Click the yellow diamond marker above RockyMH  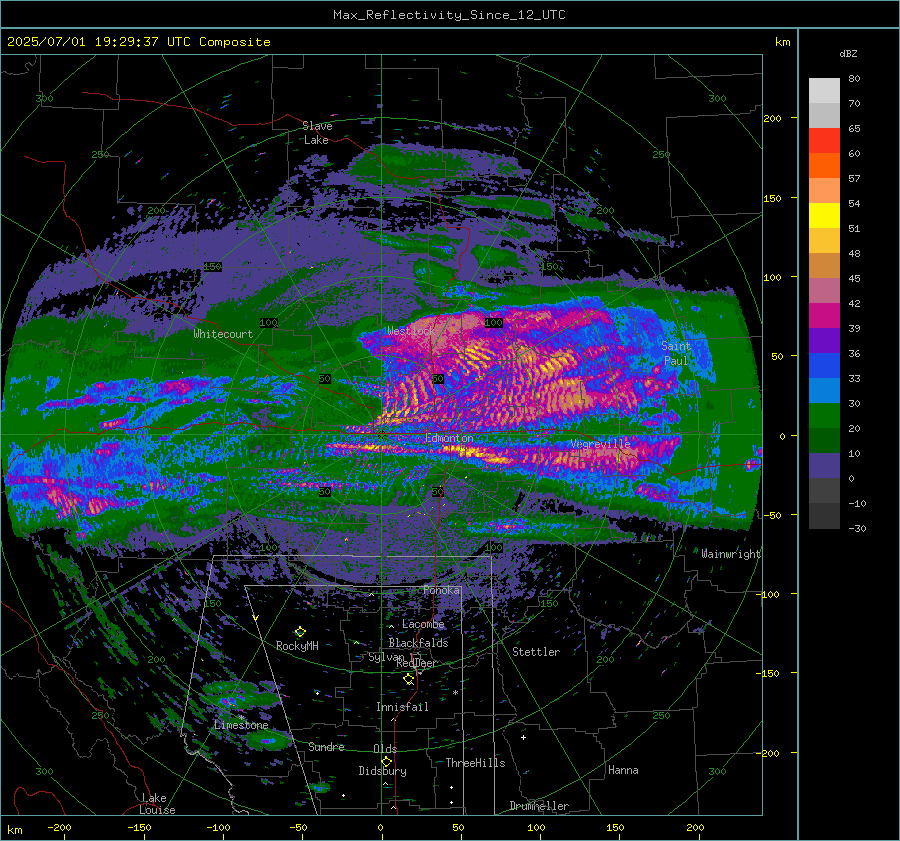coord(300,631)
